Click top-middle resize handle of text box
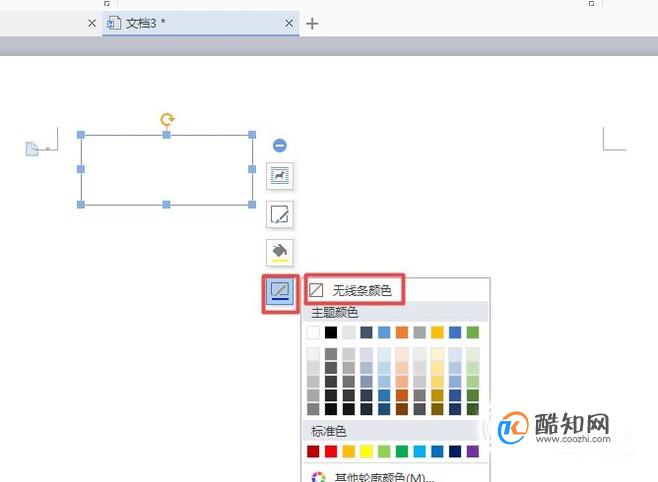The height and width of the screenshot is (482, 658). point(167,135)
